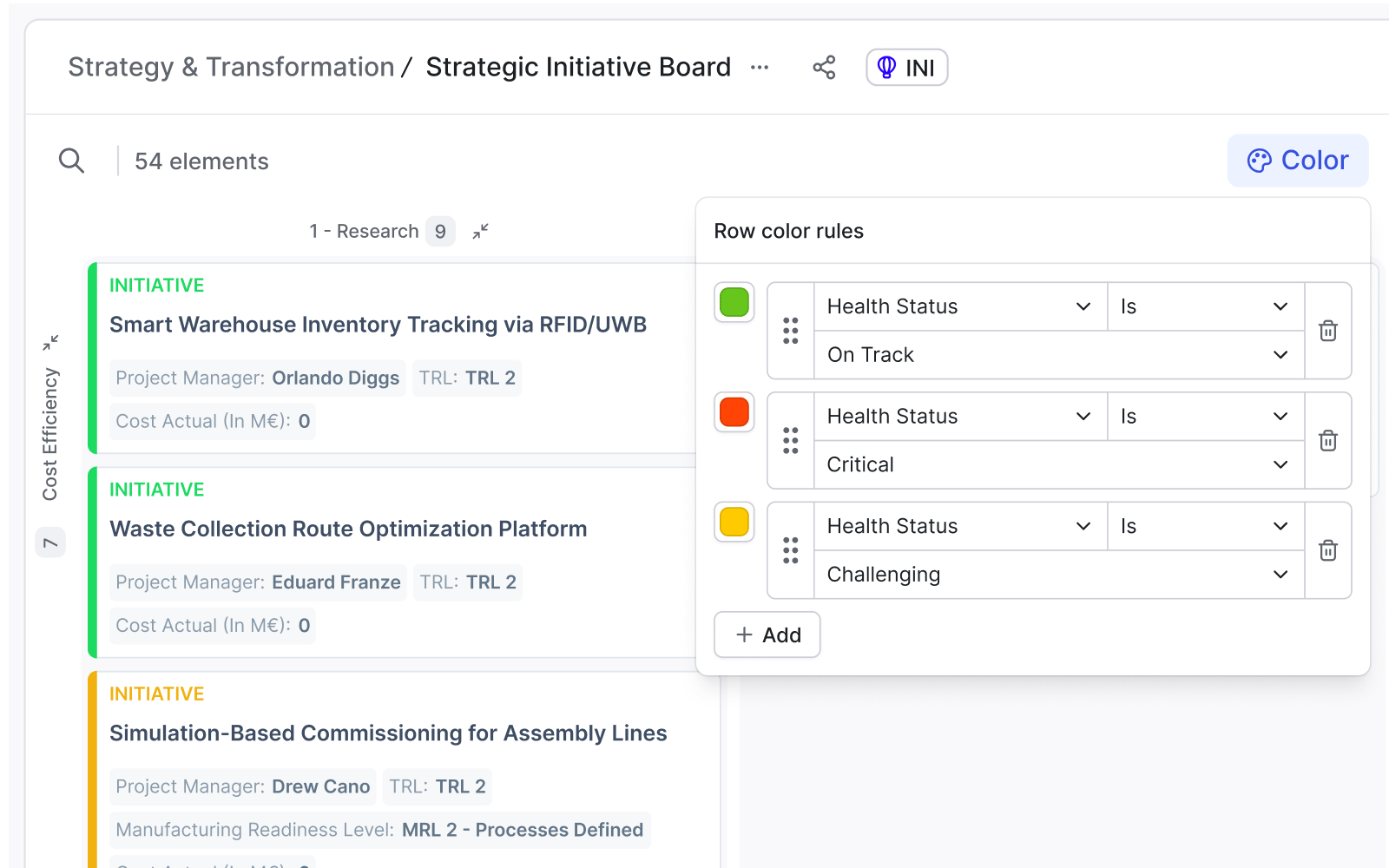Viewport: 1389px width, 868px height.
Task: Open the Is operator dropdown in Critical rule
Action: [1206, 417]
